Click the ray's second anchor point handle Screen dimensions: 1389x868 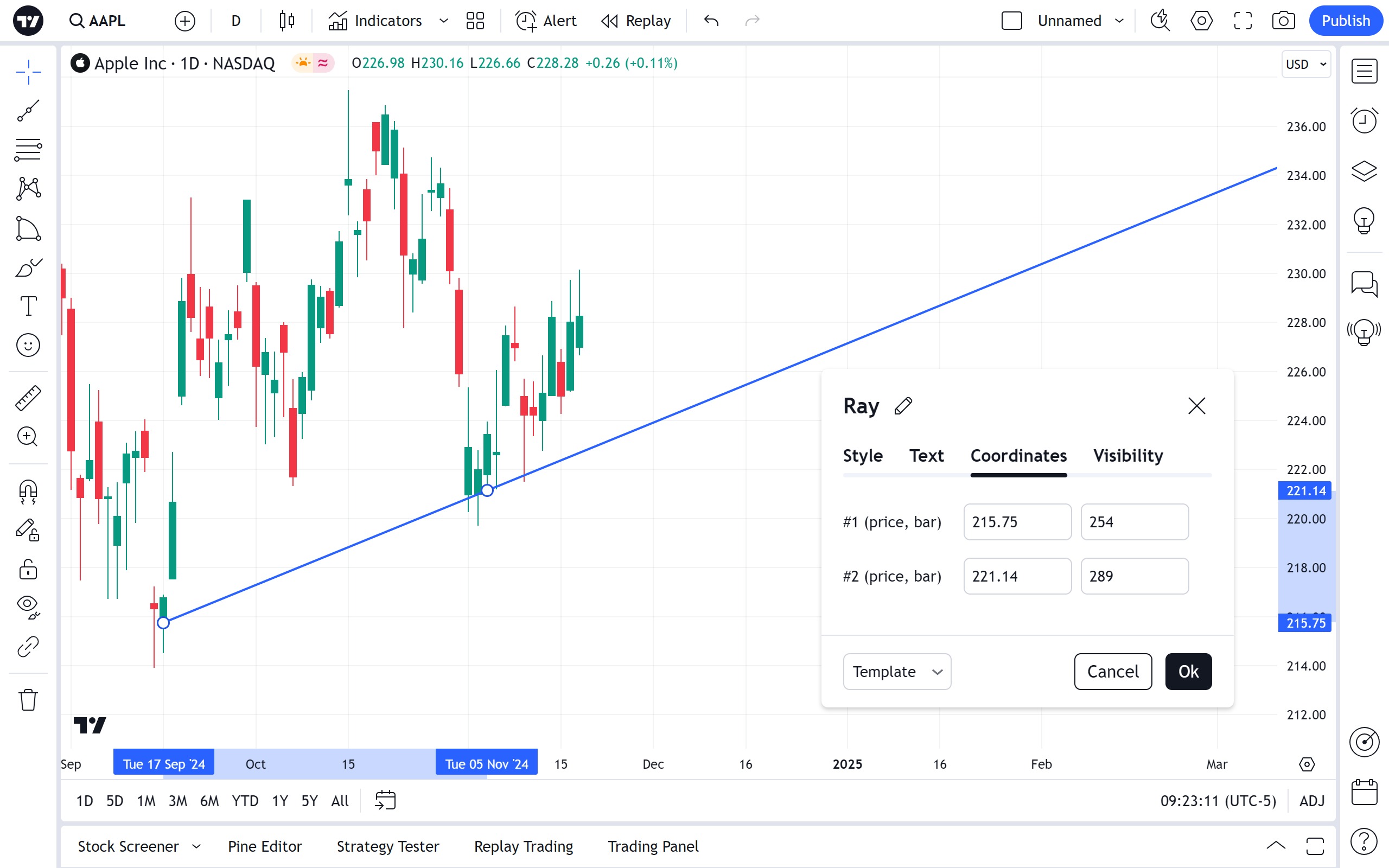[x=487, y=490]
